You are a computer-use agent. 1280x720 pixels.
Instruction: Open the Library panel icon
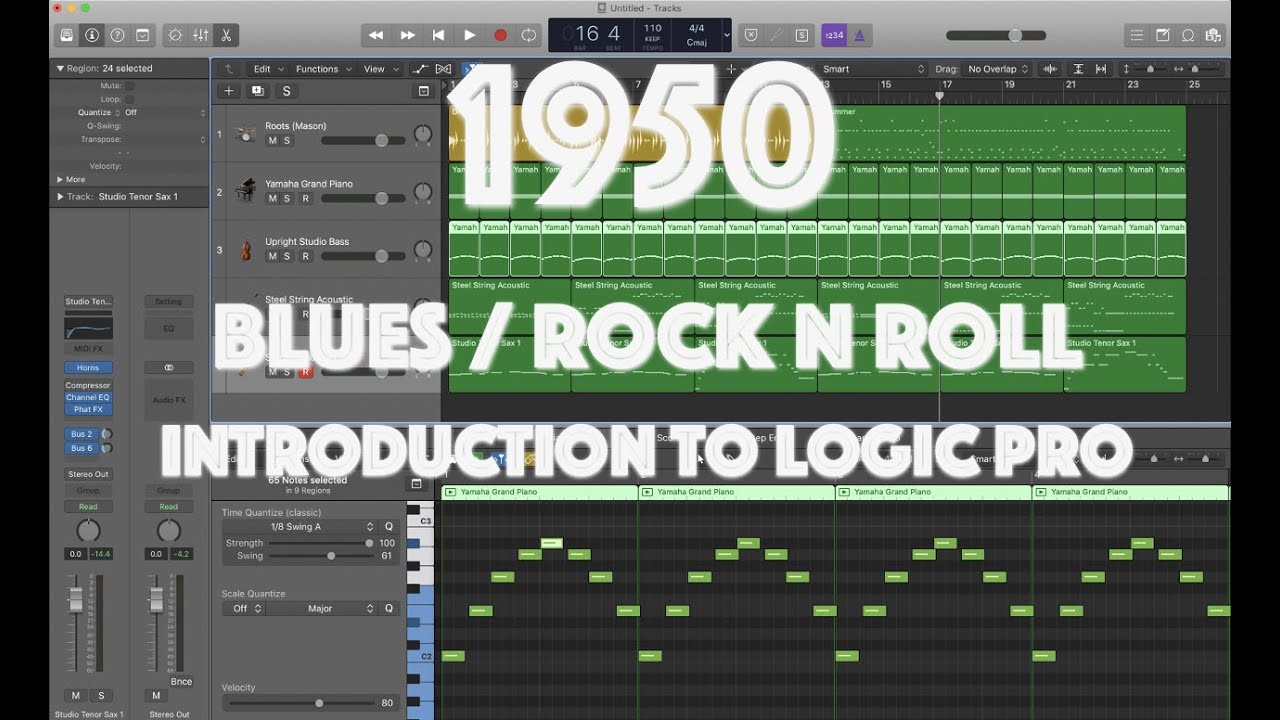point(67,35)
